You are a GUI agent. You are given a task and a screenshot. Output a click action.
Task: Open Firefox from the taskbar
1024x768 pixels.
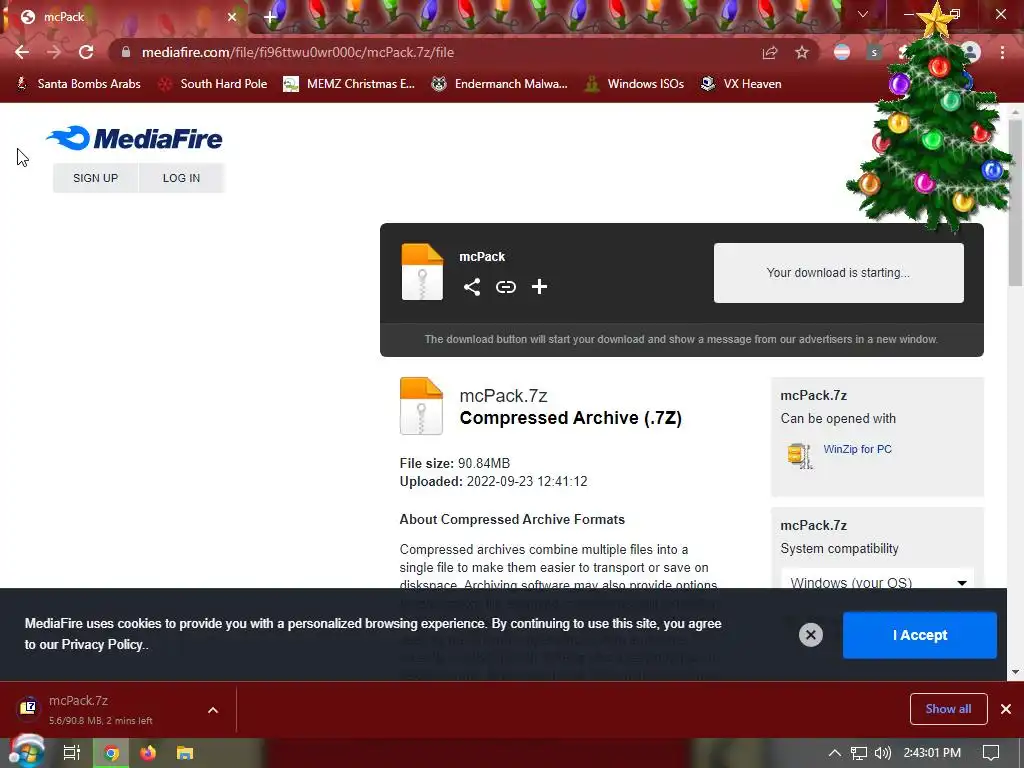pos(148,753)
